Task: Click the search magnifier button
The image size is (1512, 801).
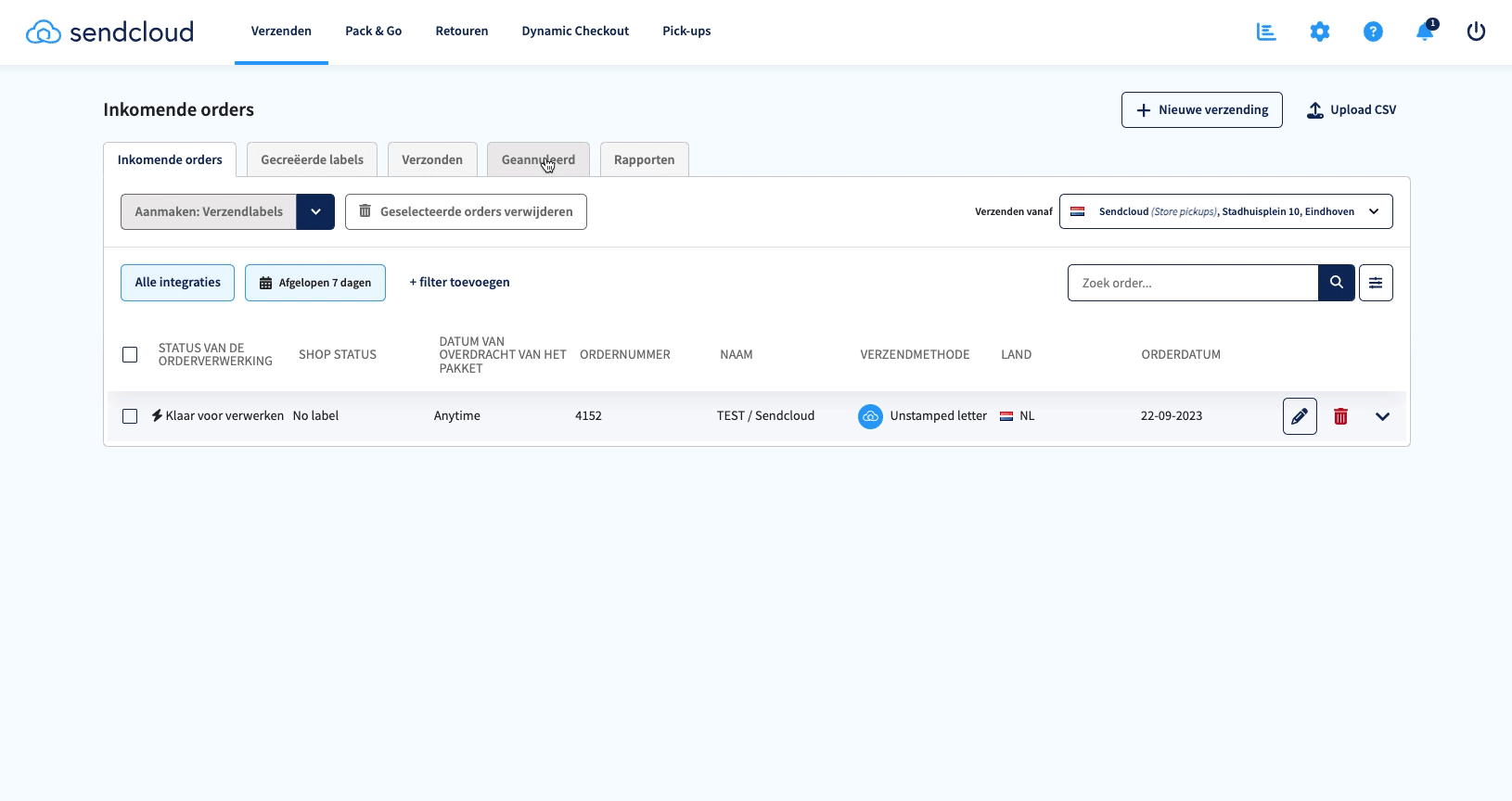Action: pyautogui.click(x=1337, y=283)
